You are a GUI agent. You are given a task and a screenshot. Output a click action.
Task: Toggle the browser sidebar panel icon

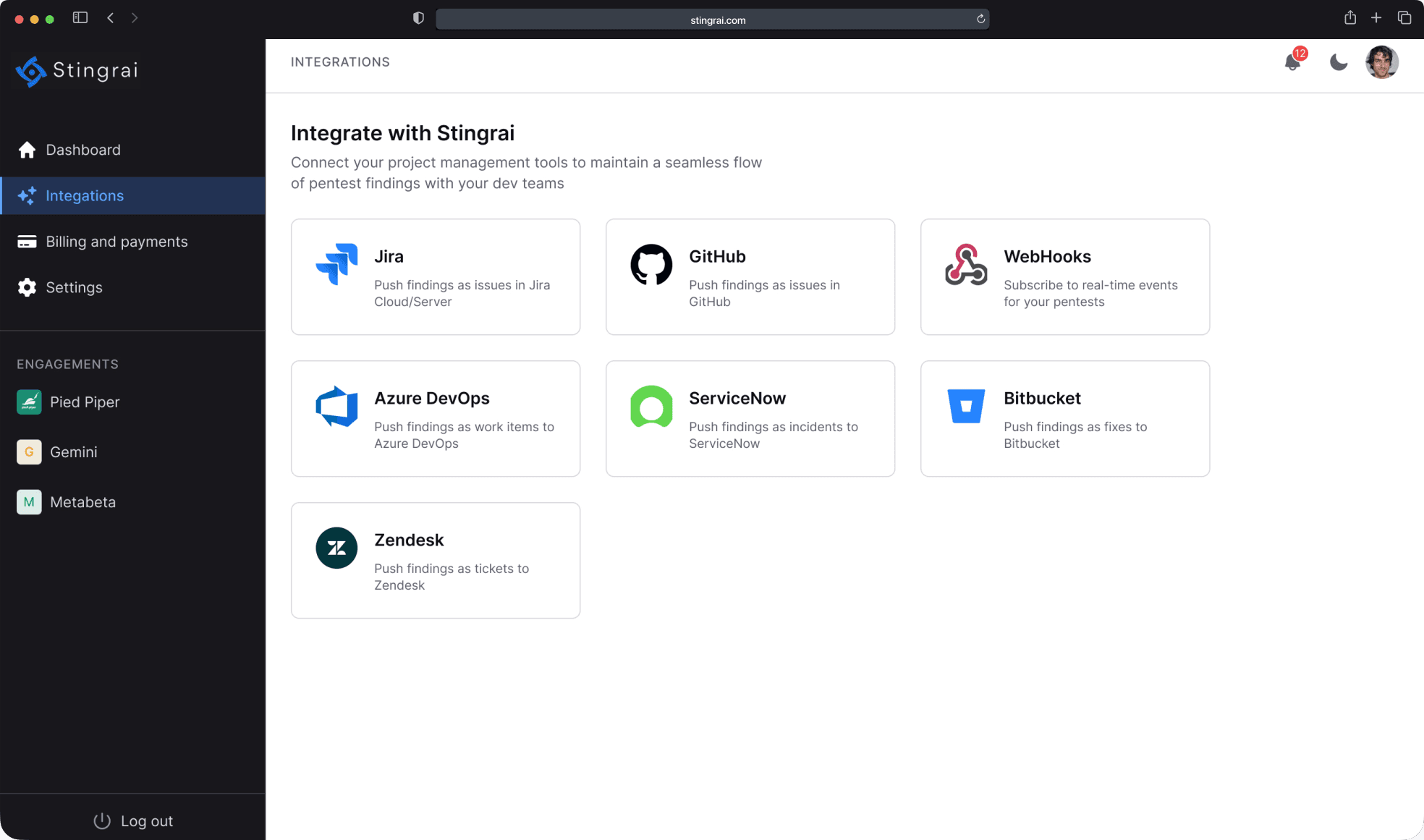coord(80,18)
